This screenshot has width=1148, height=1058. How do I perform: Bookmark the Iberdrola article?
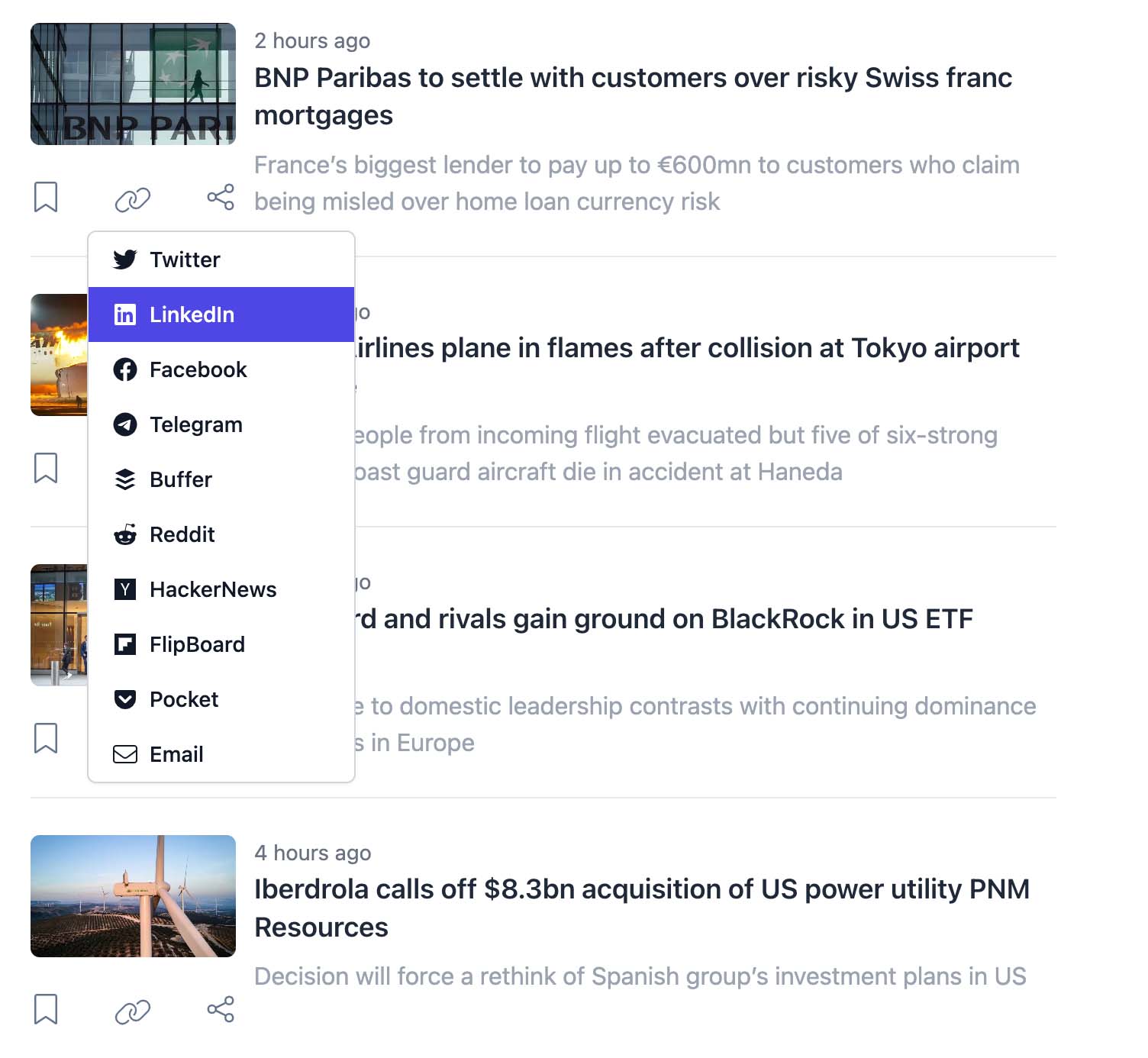[46, 1009]
